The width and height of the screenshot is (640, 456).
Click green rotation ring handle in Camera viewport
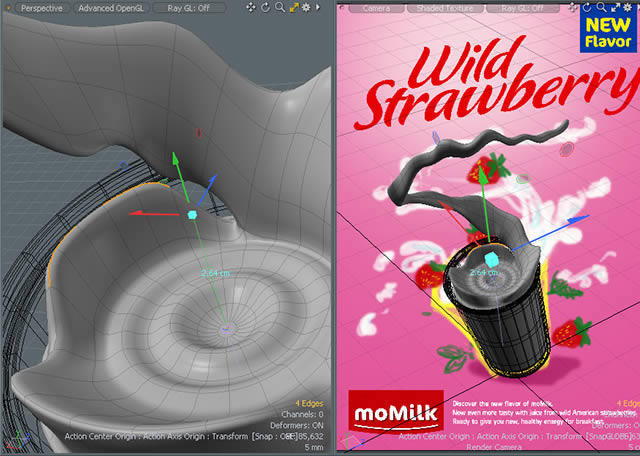pos(523,178)
